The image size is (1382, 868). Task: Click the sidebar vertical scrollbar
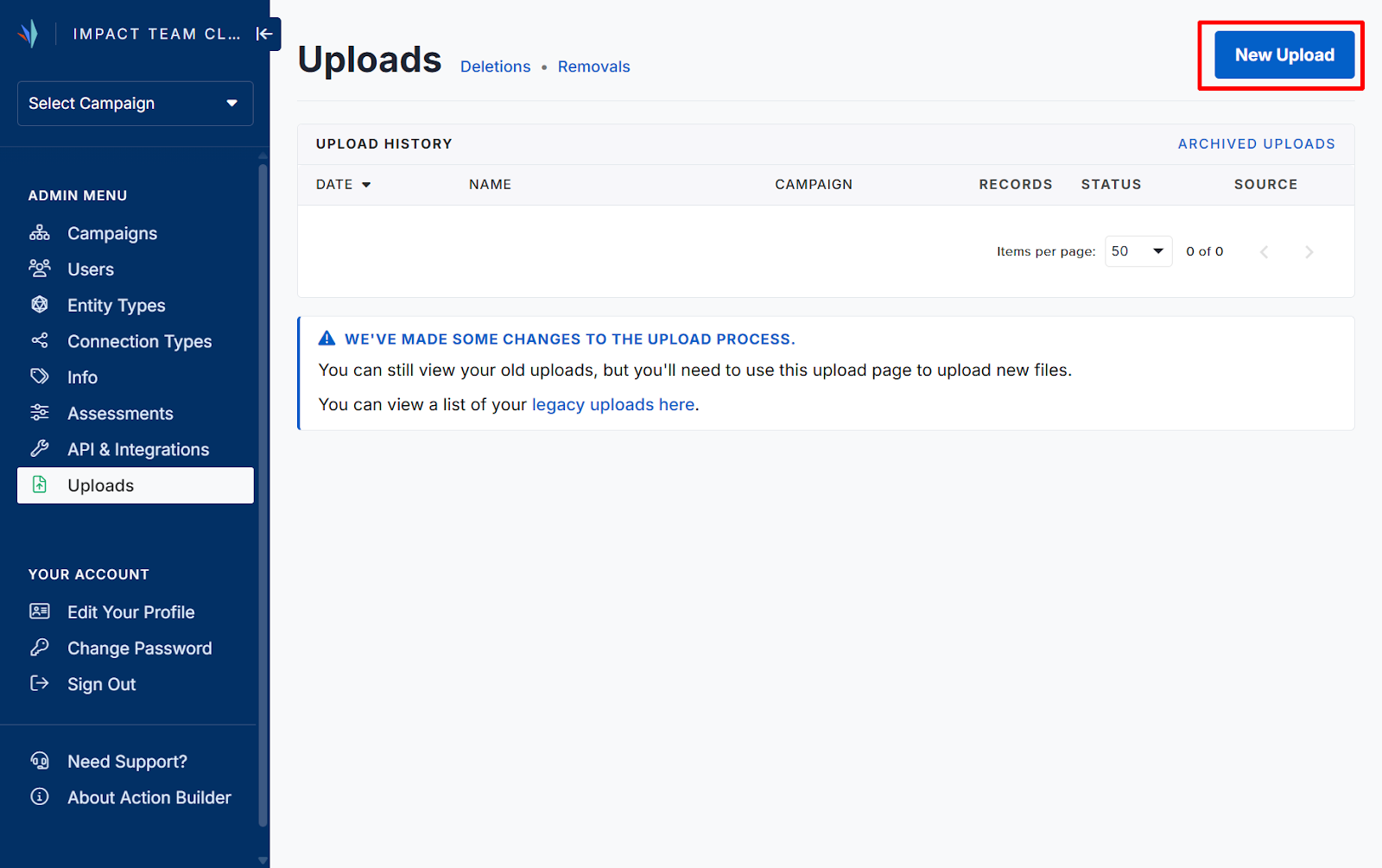[263, 494]
